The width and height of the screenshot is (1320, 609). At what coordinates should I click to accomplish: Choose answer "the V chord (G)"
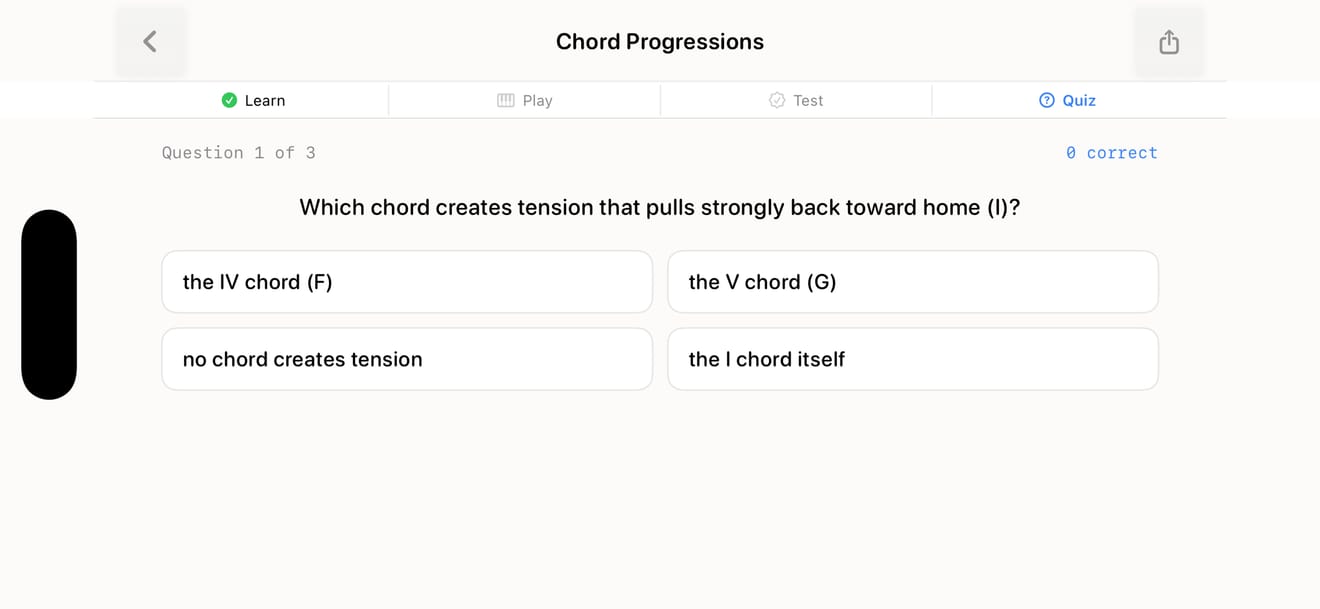point(913,282)
